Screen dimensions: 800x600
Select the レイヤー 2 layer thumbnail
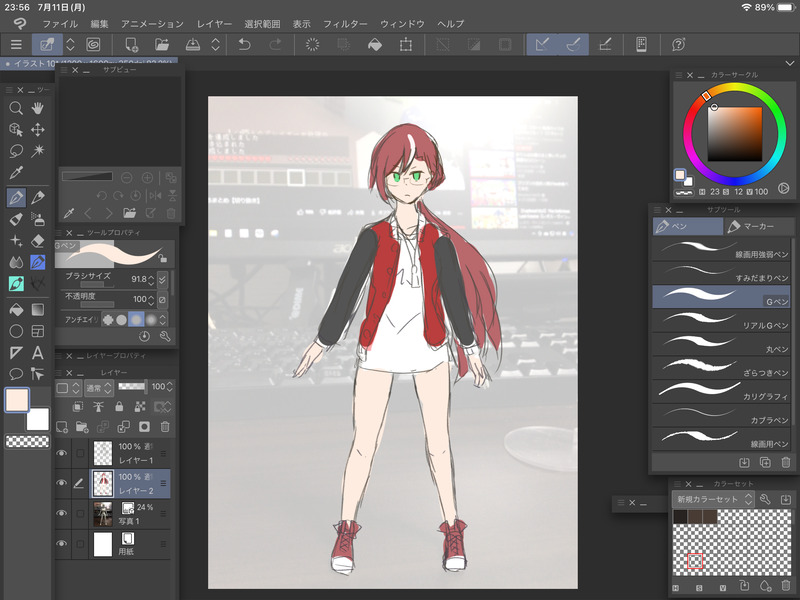tap(102, 484)
